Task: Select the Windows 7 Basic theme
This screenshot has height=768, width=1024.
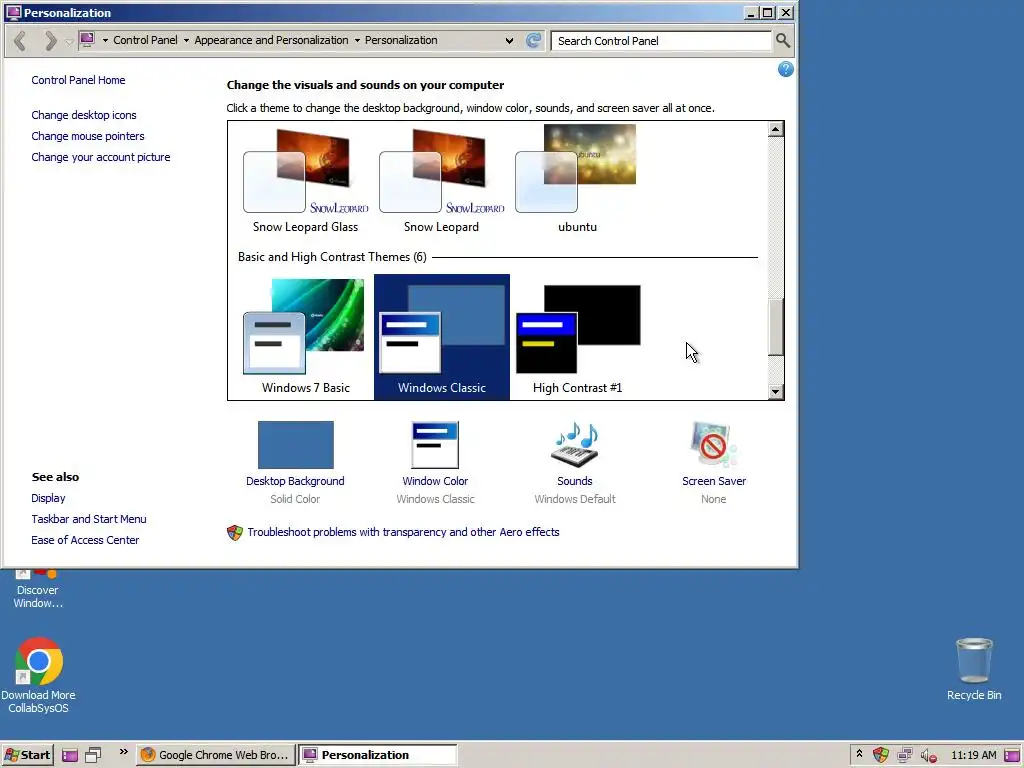Action: pos(306,336)
